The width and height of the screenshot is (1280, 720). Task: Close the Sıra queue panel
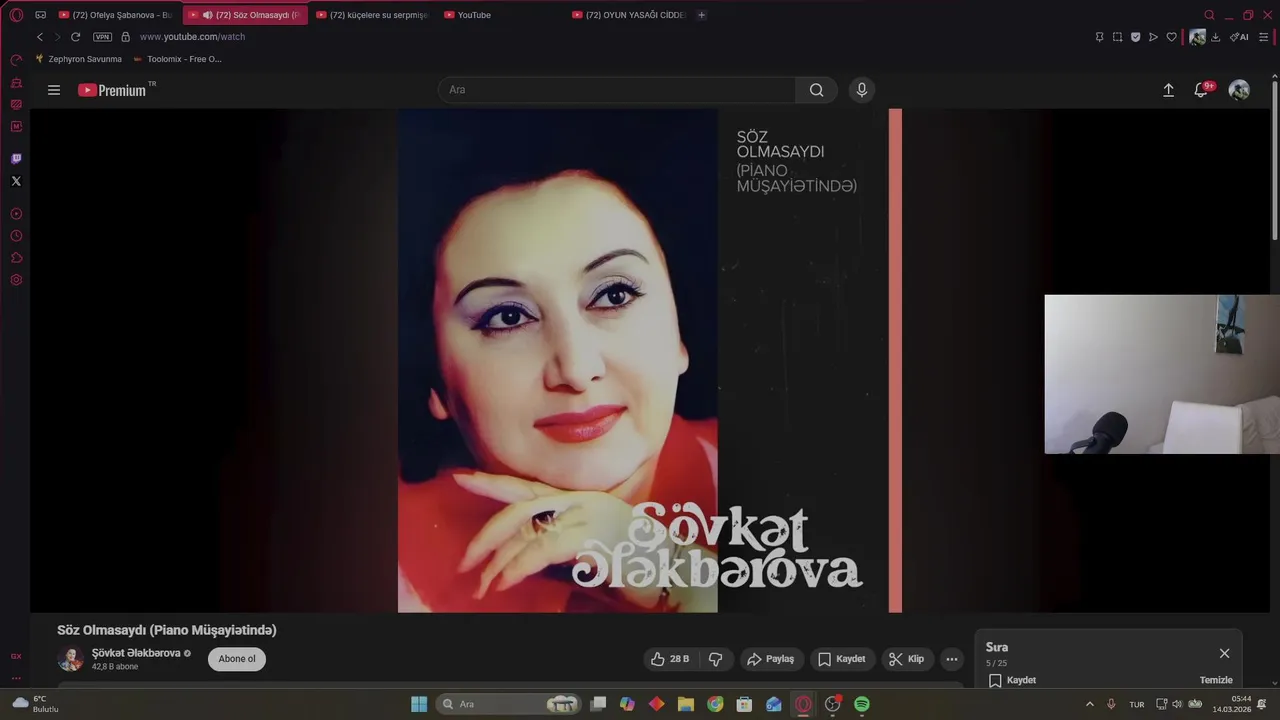1224,653
